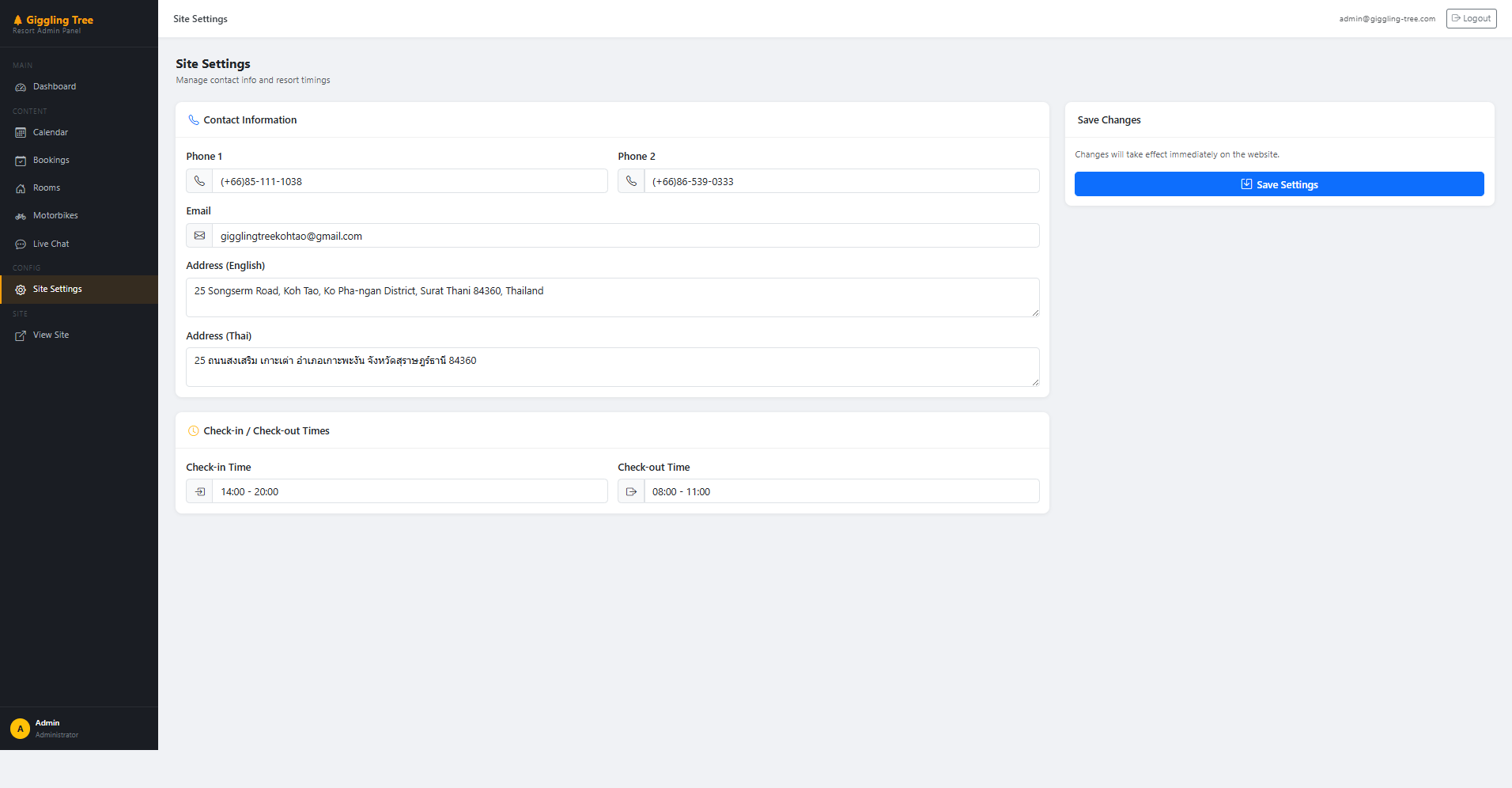
Task: Select the Site Settings gear icon
Action: (21, 290)
